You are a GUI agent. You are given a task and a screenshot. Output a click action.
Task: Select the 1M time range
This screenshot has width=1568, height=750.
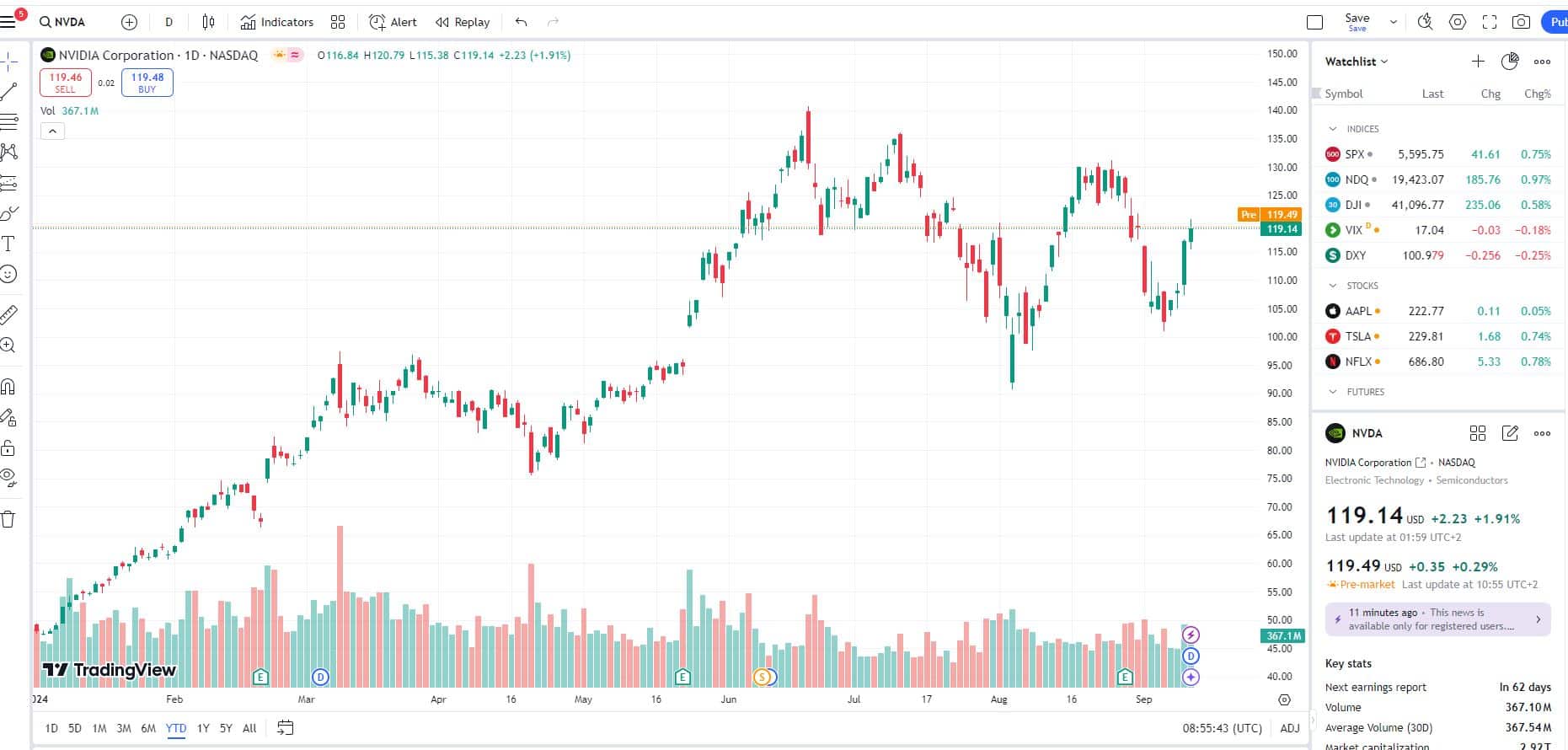[99, 728]
